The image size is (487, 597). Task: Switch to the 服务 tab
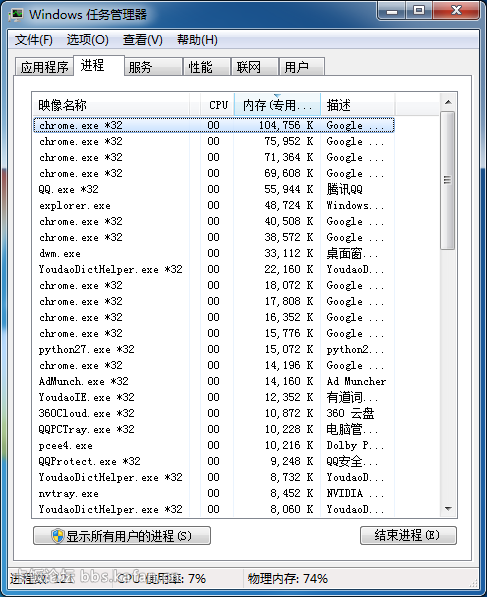click(153, 67)
